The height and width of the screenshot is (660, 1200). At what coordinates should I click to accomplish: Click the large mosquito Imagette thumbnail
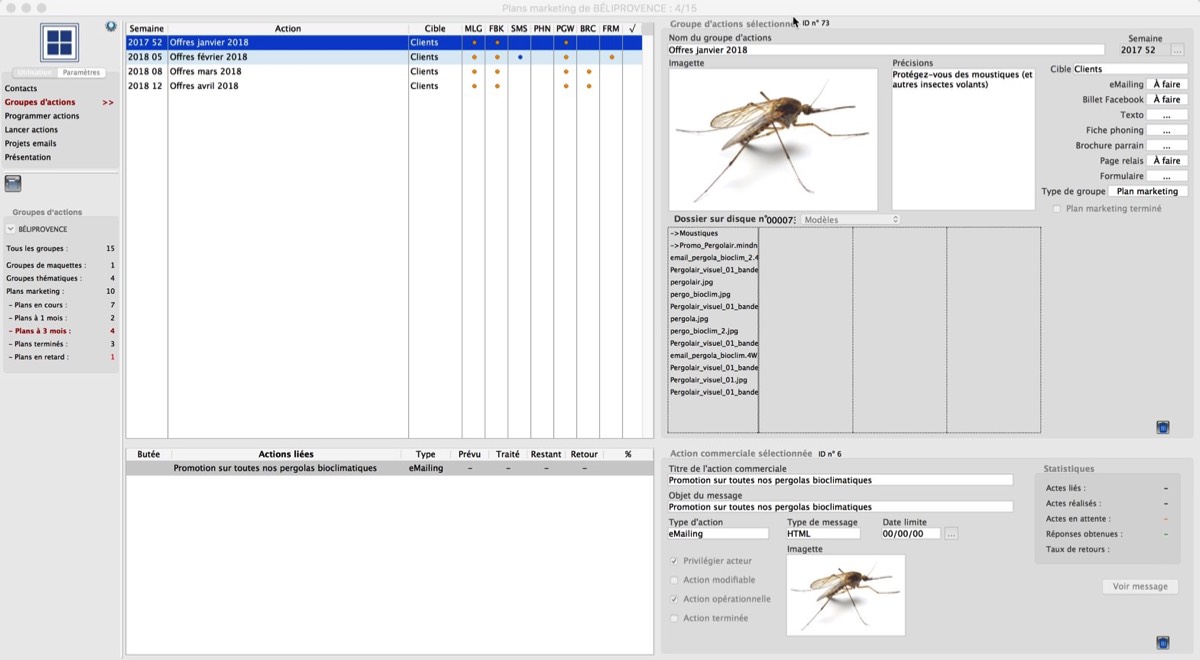(x=773, y=140)
